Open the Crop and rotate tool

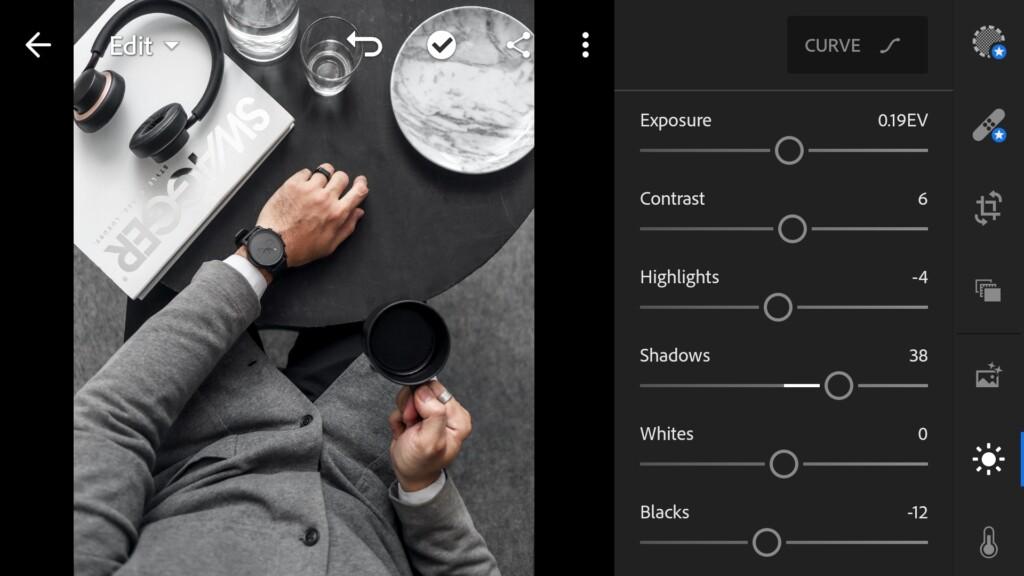[x=988, y=208]
